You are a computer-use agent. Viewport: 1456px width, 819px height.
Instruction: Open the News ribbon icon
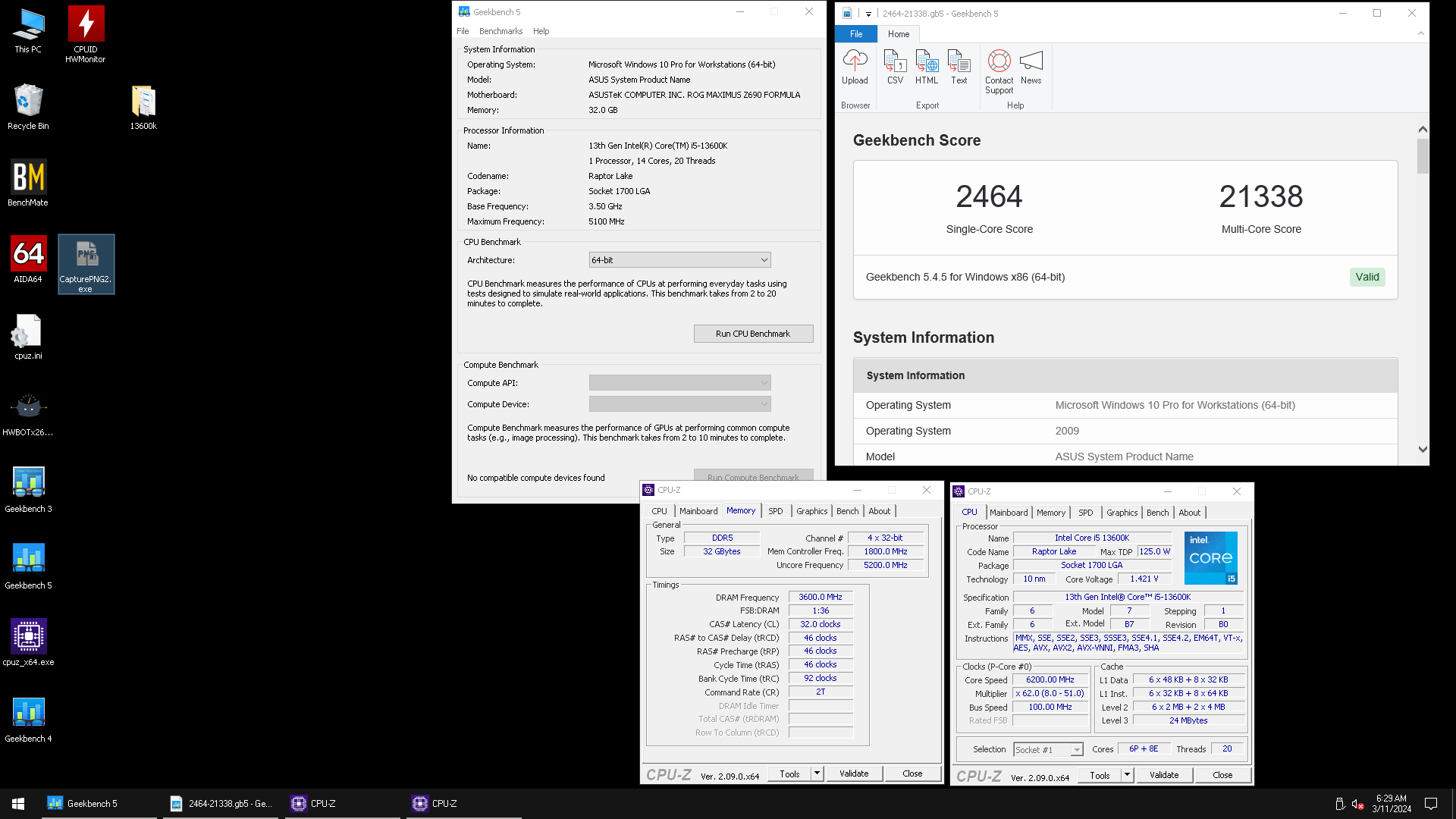click(1031, 67)
